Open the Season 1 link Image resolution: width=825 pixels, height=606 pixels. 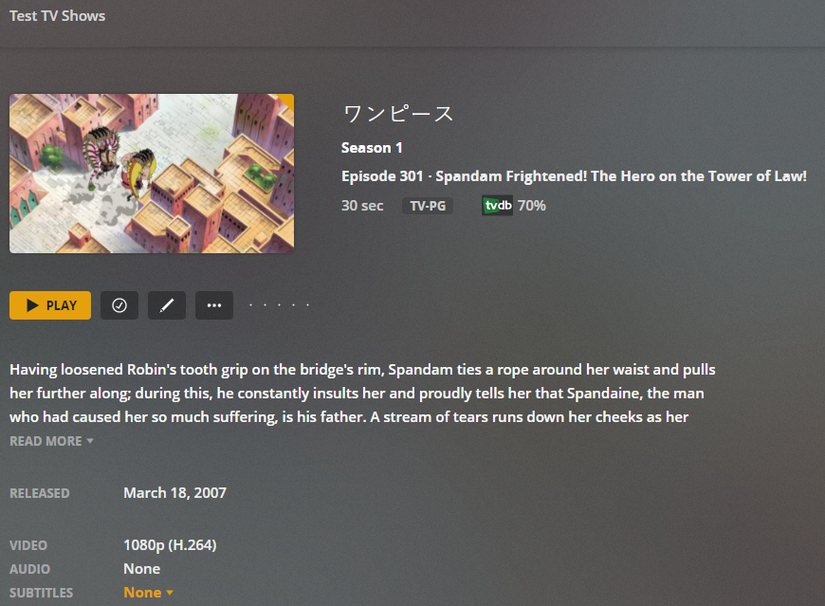tap(372, 148)
